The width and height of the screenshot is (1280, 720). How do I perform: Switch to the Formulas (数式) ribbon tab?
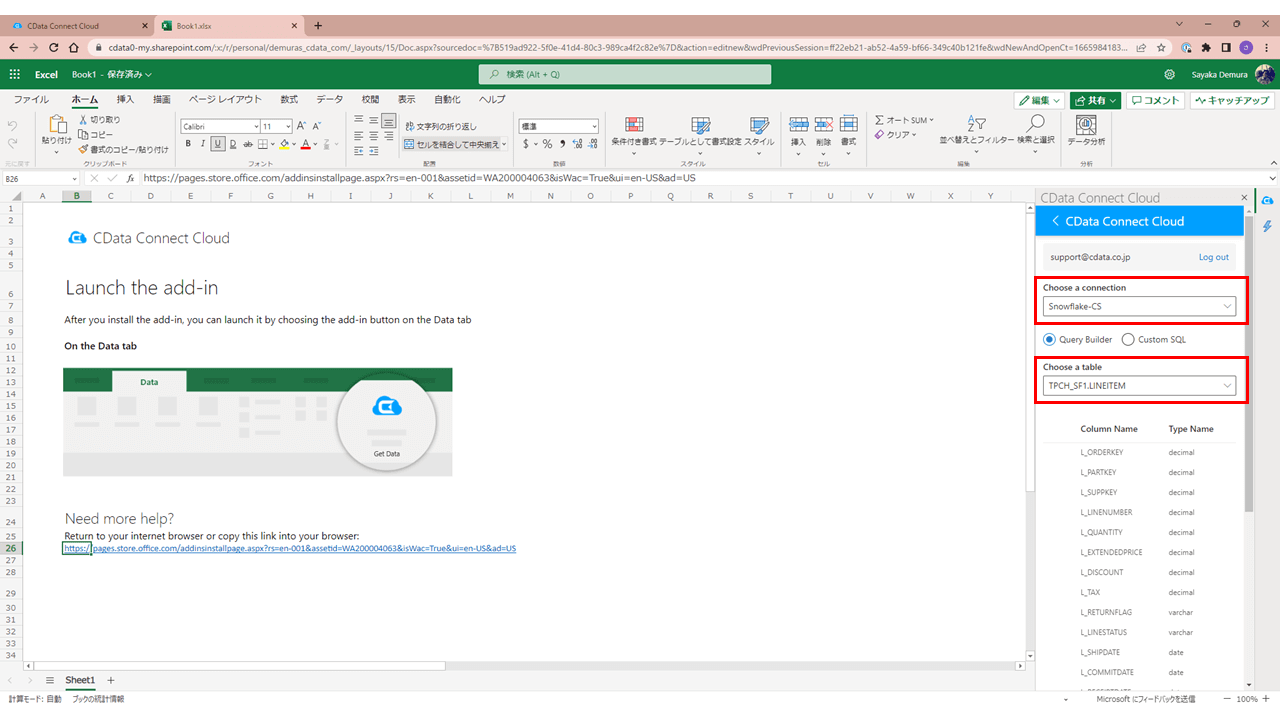[x=289, y=100]
